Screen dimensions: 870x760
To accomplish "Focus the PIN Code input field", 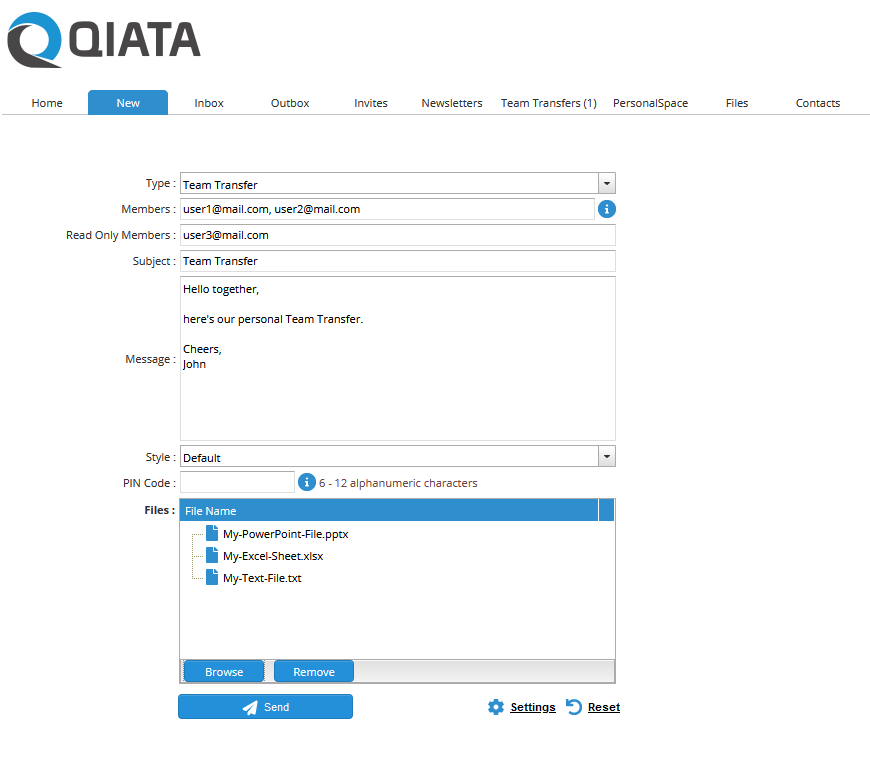I will pos(238,483).
